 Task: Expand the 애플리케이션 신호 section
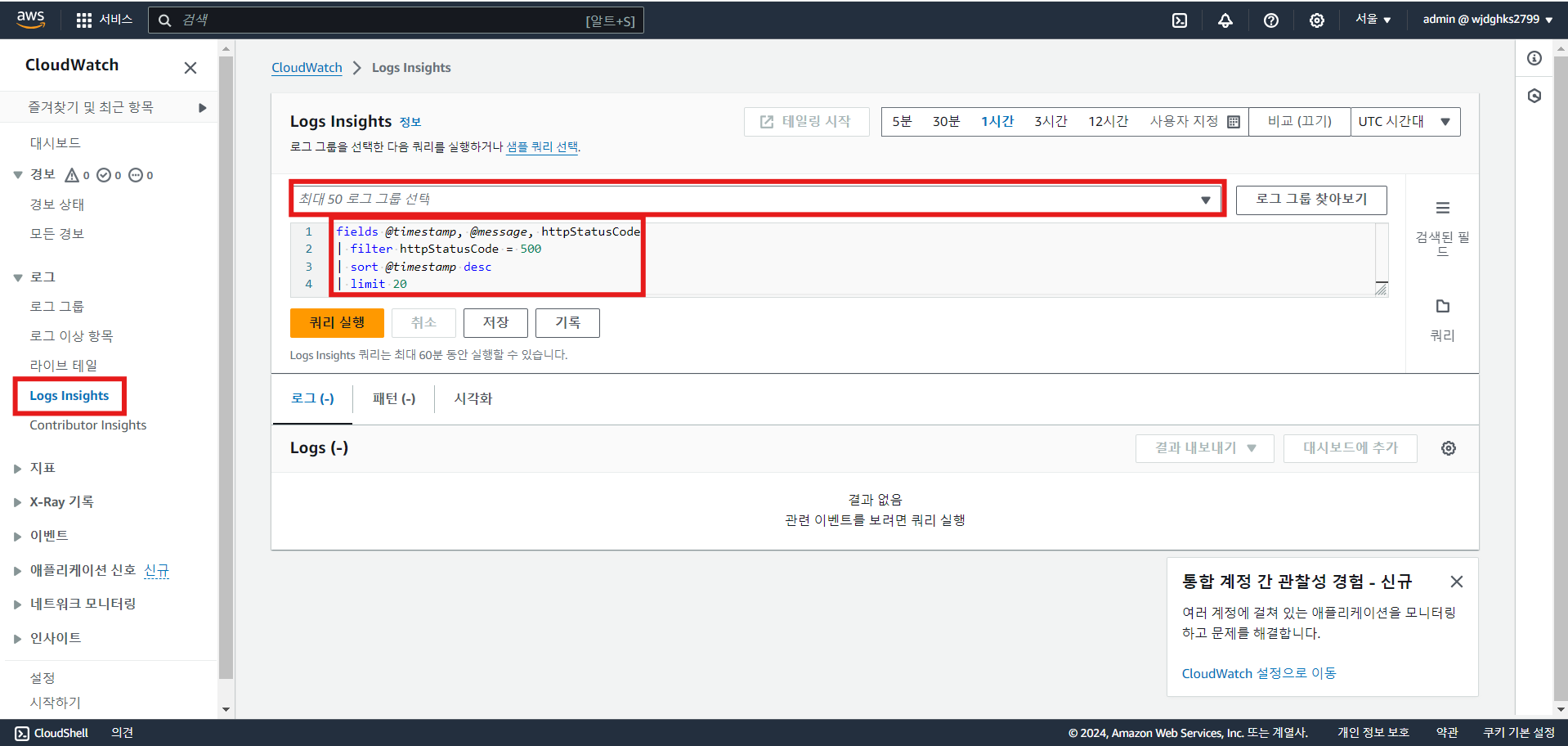pyautogui.click(x=18, y=571)
